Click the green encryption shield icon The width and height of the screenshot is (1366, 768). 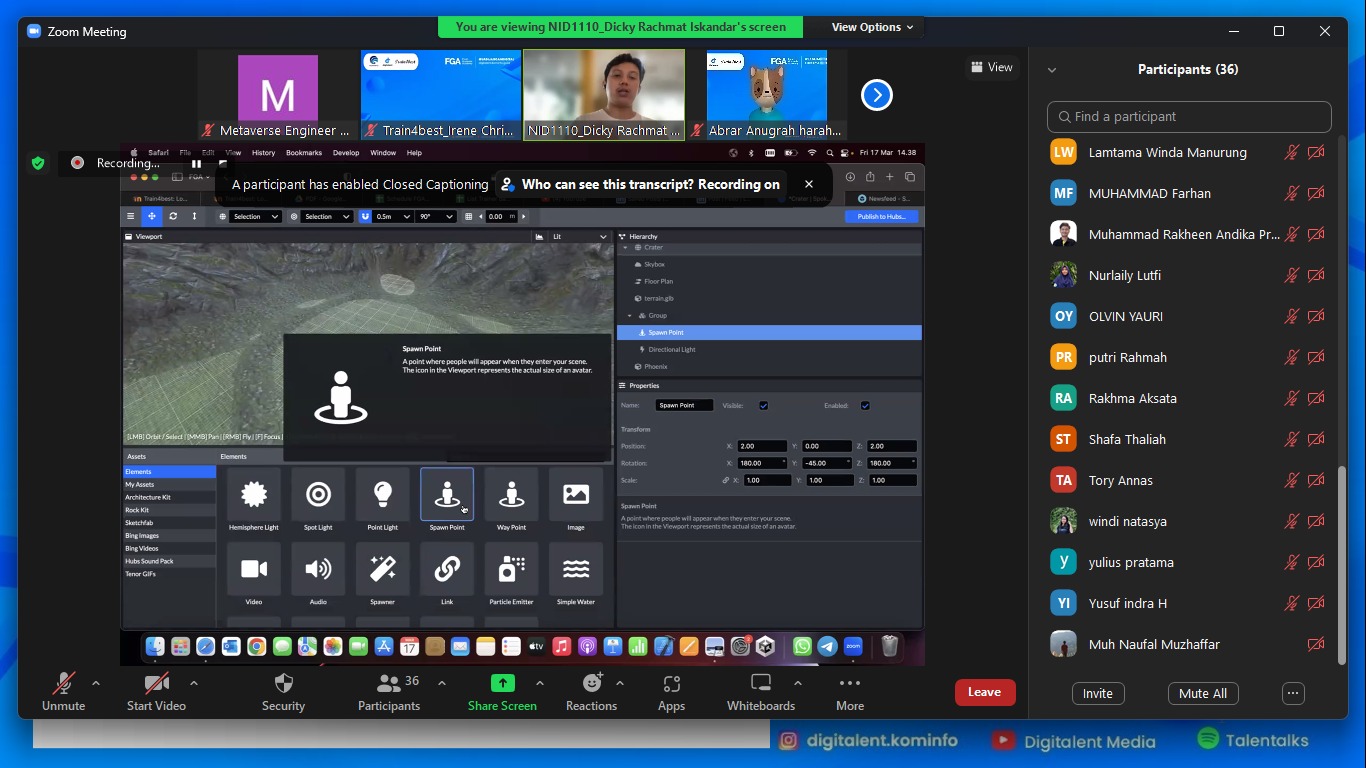38,163
